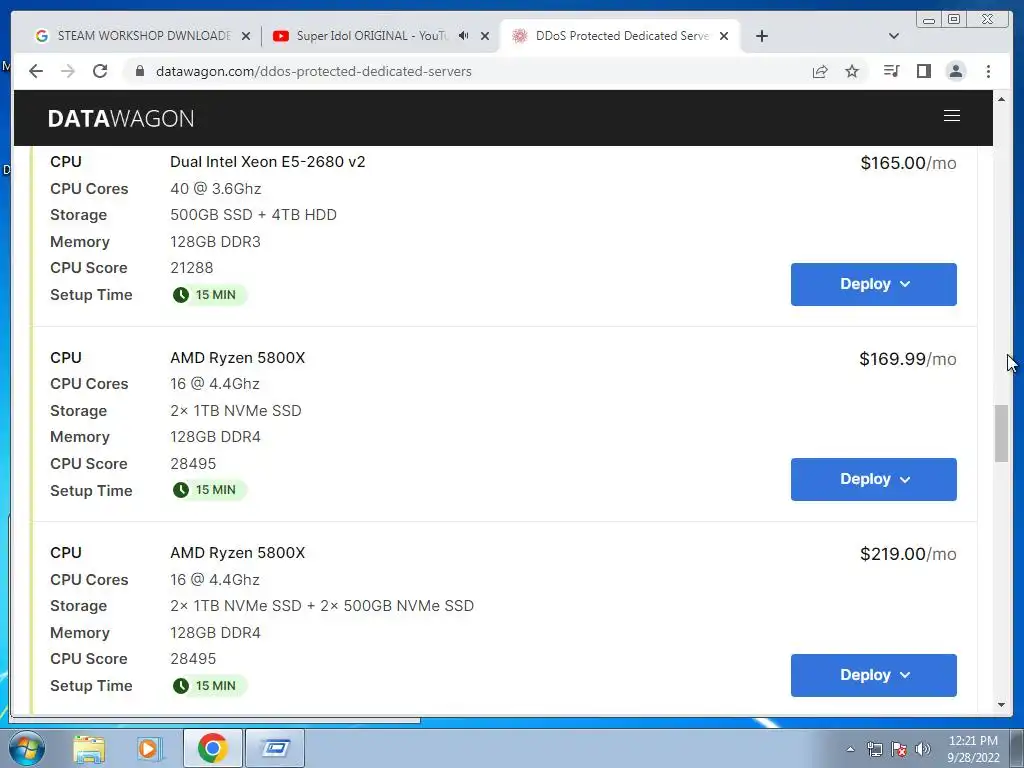Image resolution: width=1024 pixels, height=768 pixels.
Task: Open the network tray icon
Action: [874, 749]
